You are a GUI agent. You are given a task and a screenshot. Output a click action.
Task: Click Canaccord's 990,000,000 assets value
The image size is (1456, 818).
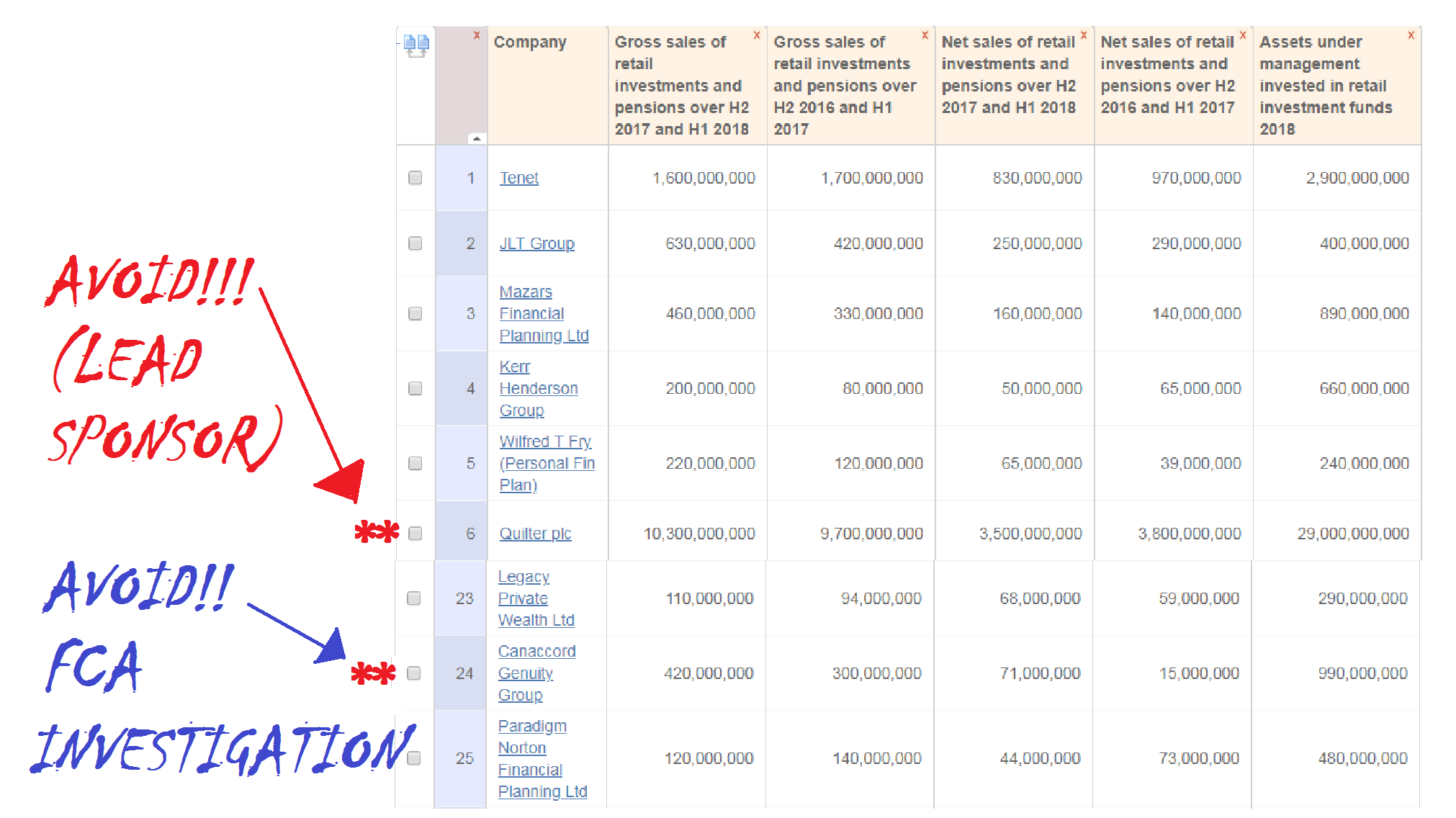click(1362, 673)
